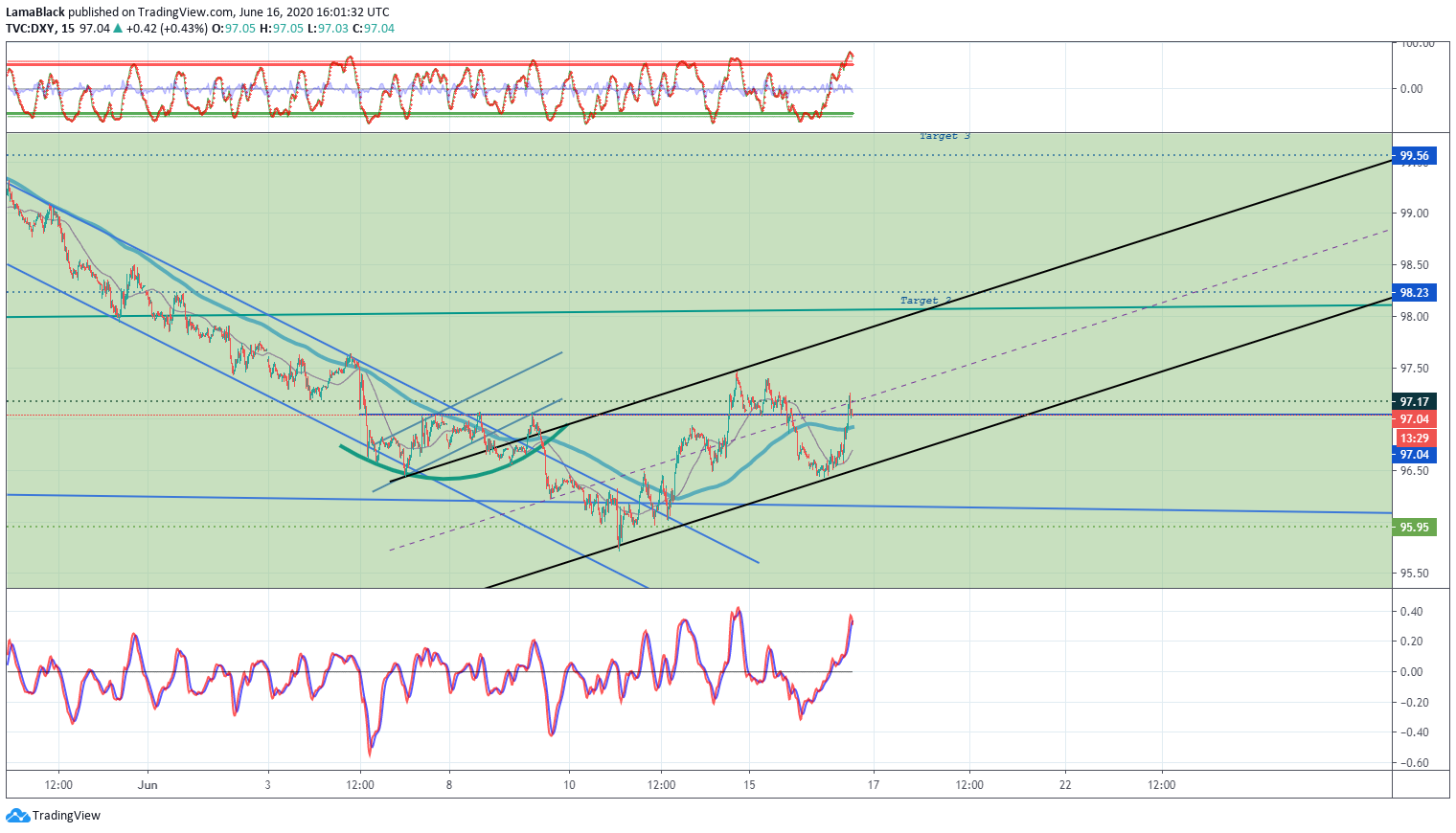Click the 95.50 price axis label
Screen dimensions: 1456x833
point(1415,574)
